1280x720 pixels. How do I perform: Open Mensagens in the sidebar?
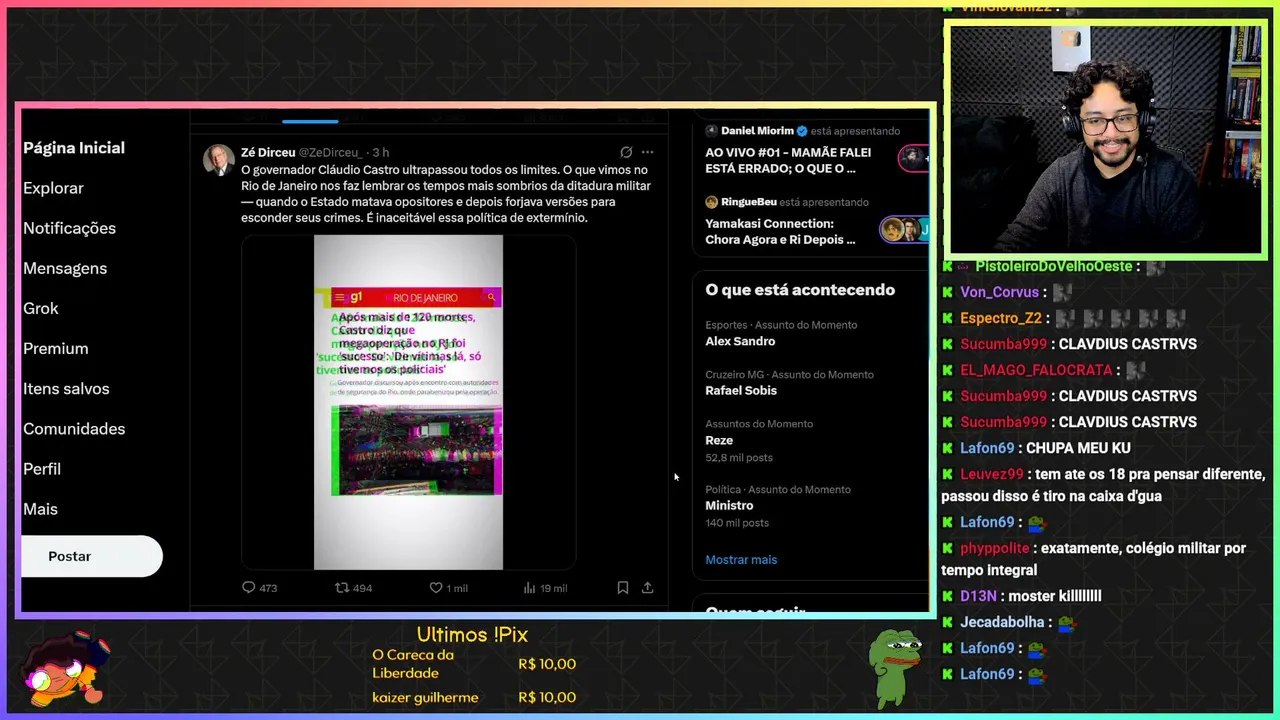pyautogui.click(x=65, y=268)
